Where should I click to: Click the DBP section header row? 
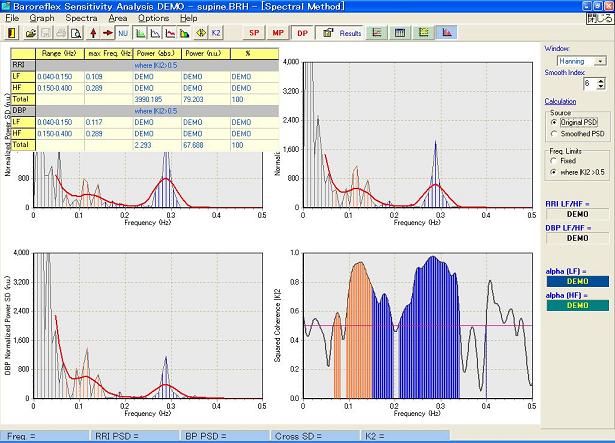[145, 111]
